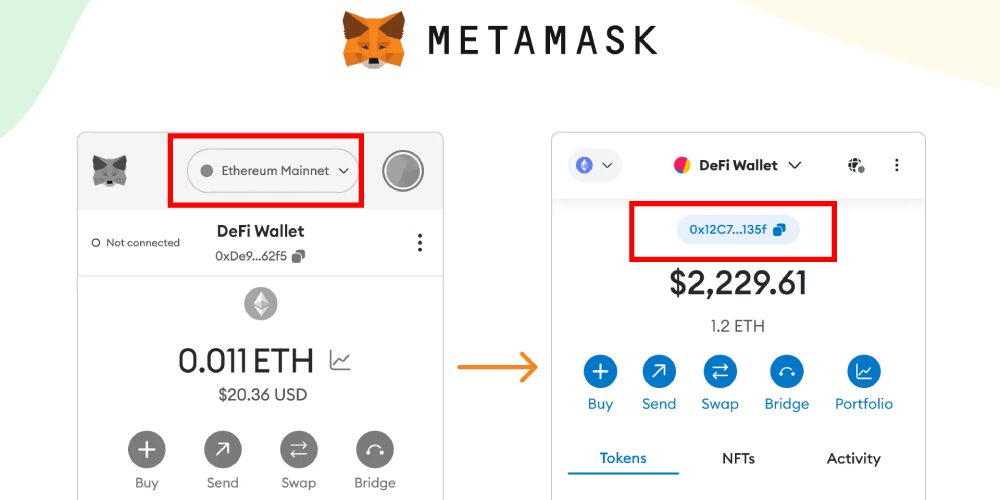
Task: Open the Ethereum logo network picker
Action: (594, 165)
